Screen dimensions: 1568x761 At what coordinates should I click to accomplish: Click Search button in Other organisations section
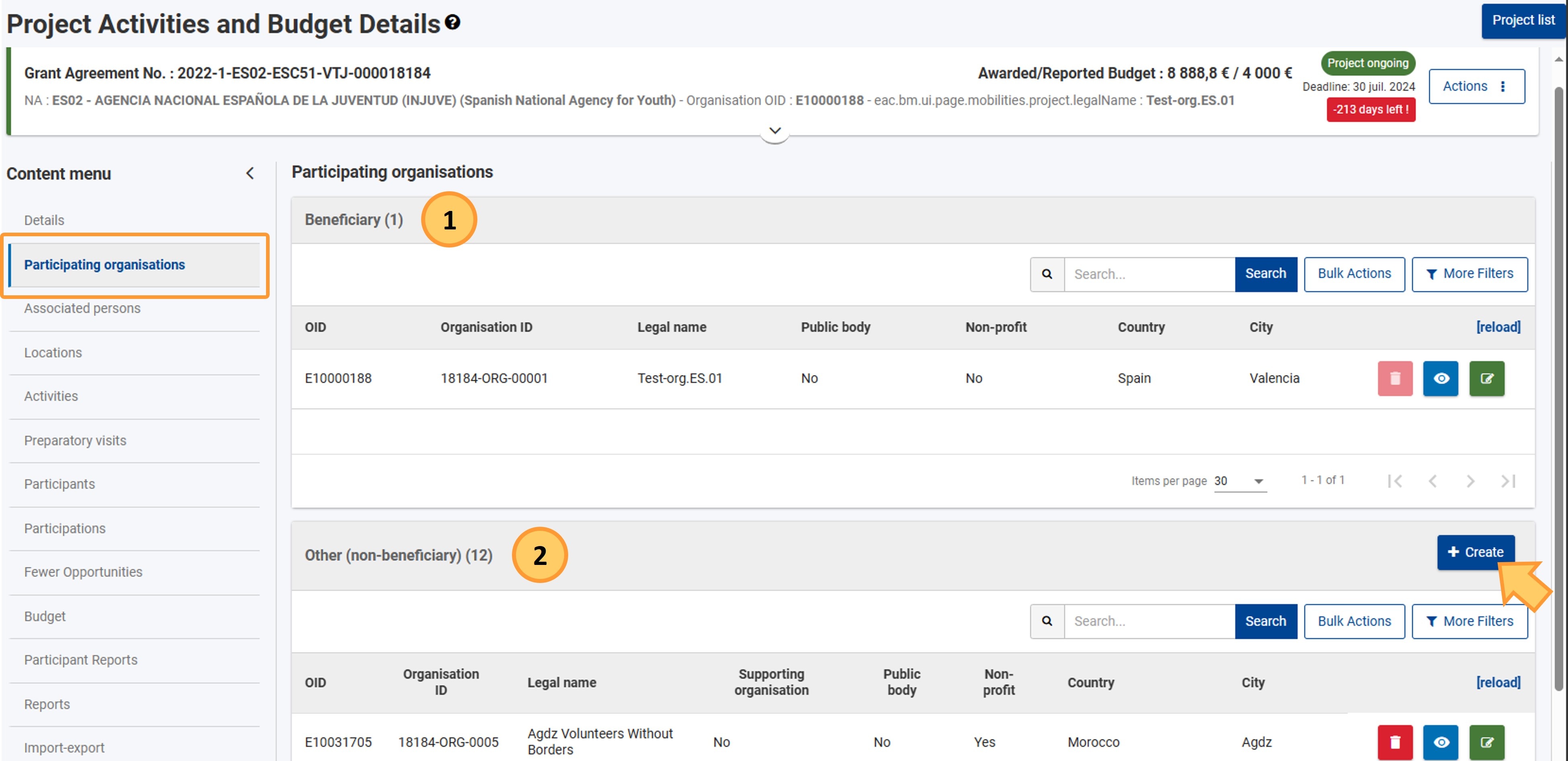point(1265,621)
